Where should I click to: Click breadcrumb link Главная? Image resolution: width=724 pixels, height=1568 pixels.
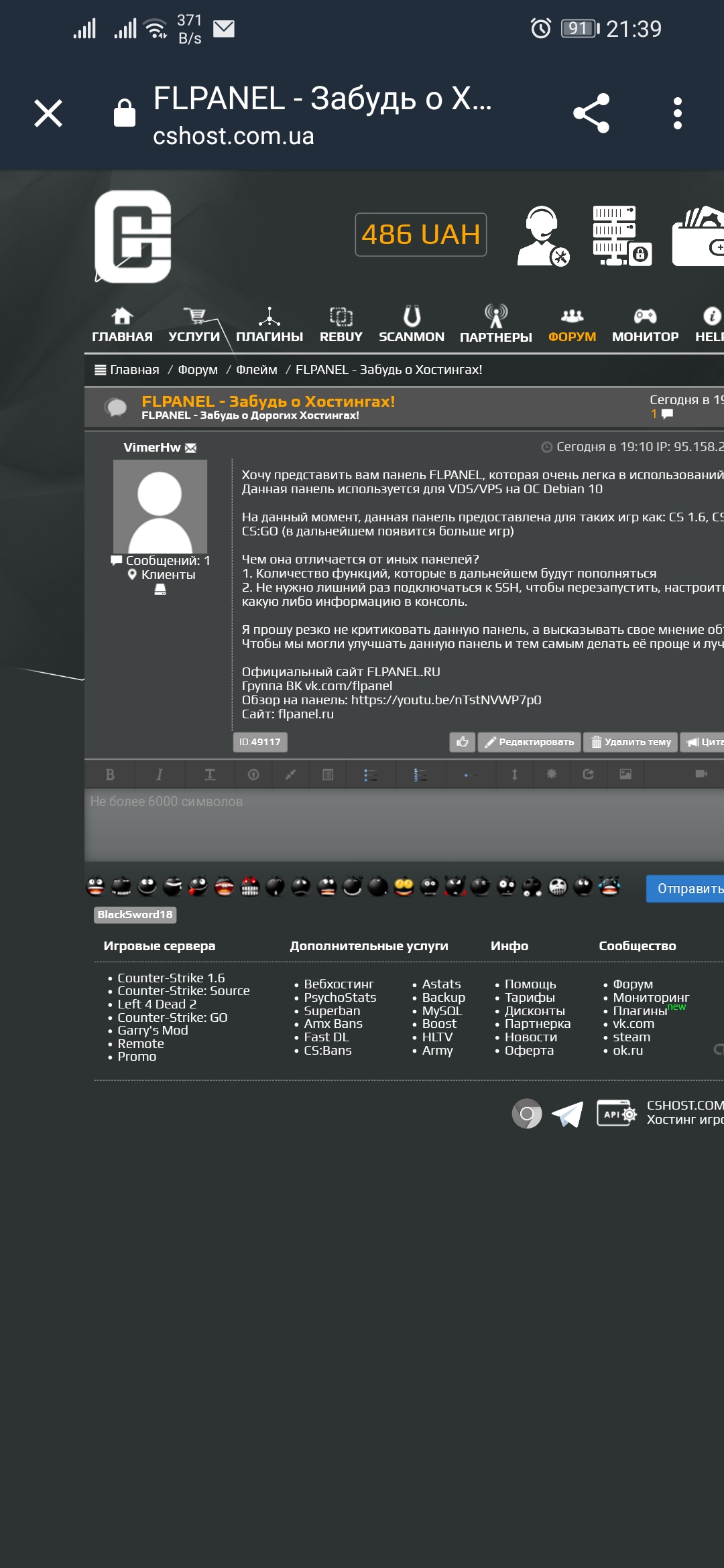tap(134, 370)
